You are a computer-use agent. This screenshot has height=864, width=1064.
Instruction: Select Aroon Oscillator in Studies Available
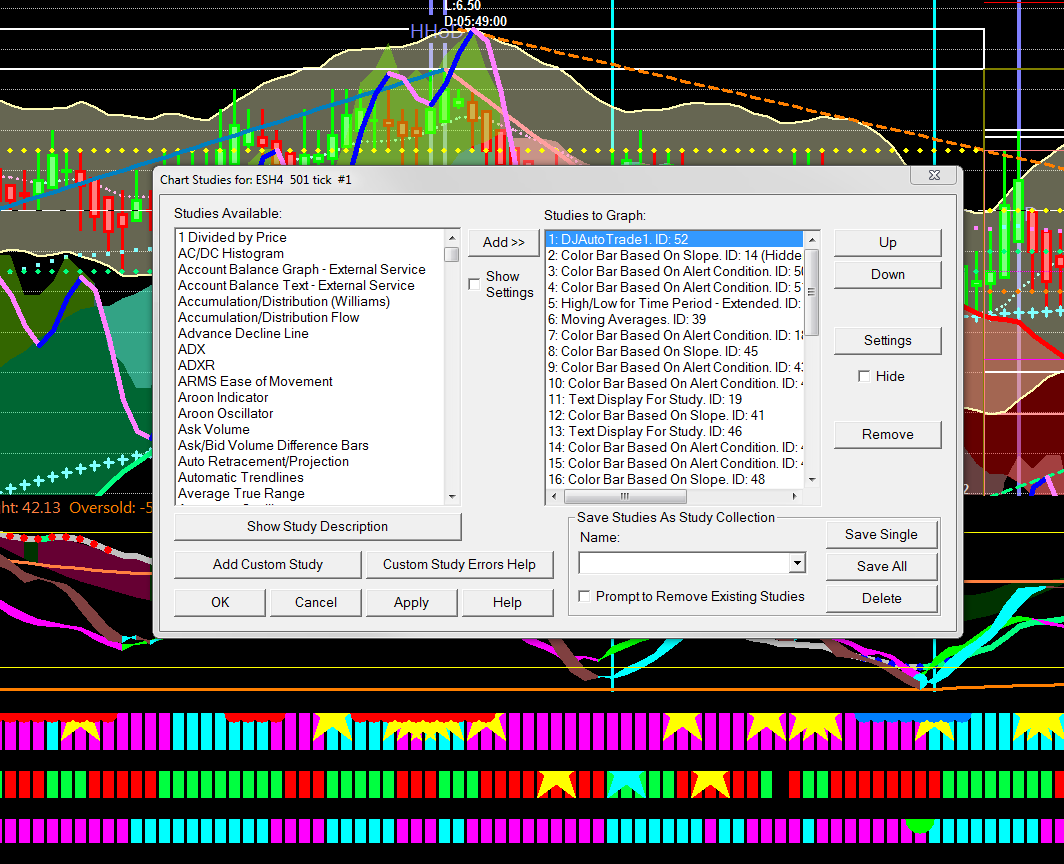(x=225, y=413)
